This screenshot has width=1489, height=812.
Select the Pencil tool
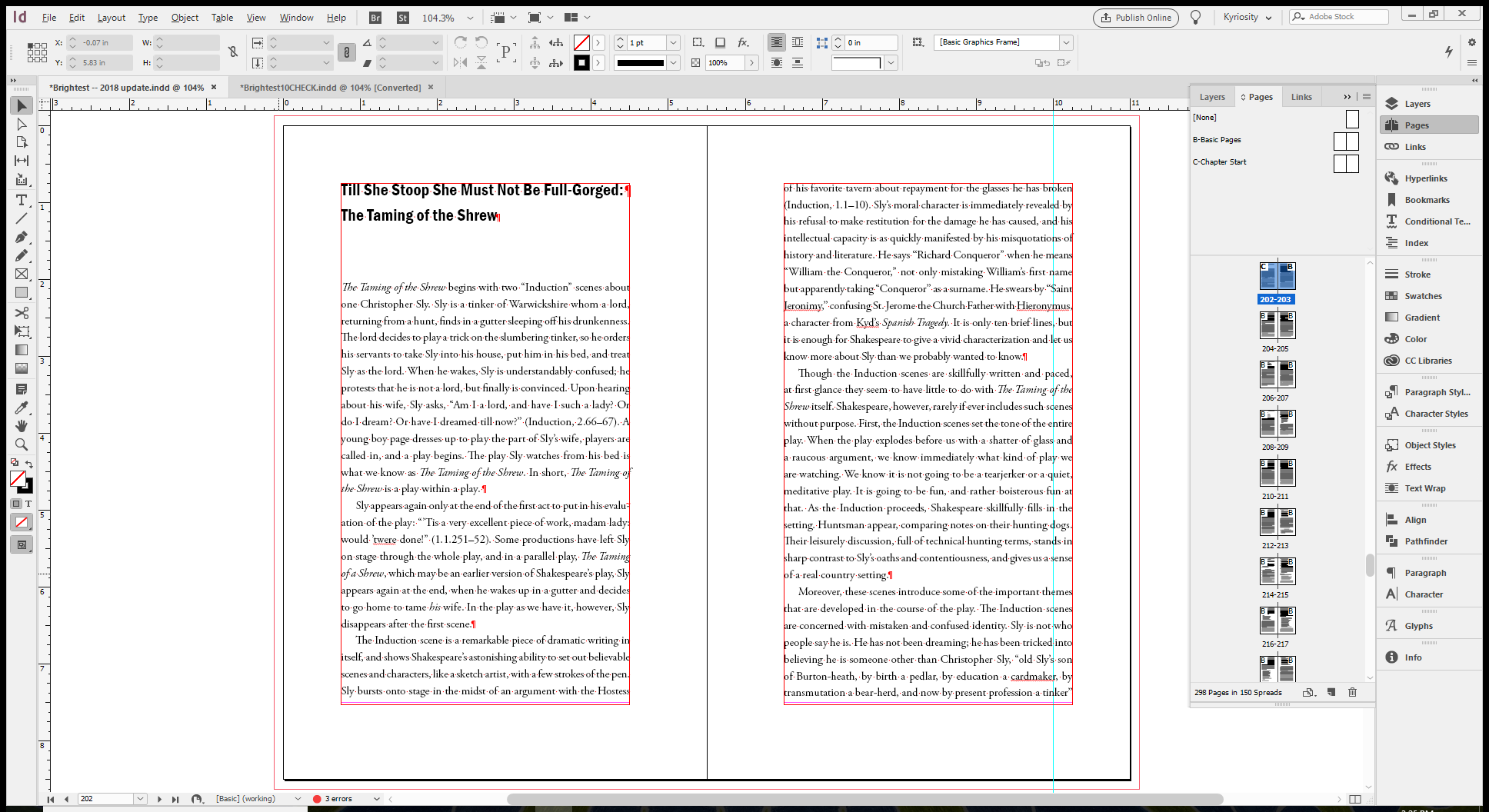tap(22, 255)
